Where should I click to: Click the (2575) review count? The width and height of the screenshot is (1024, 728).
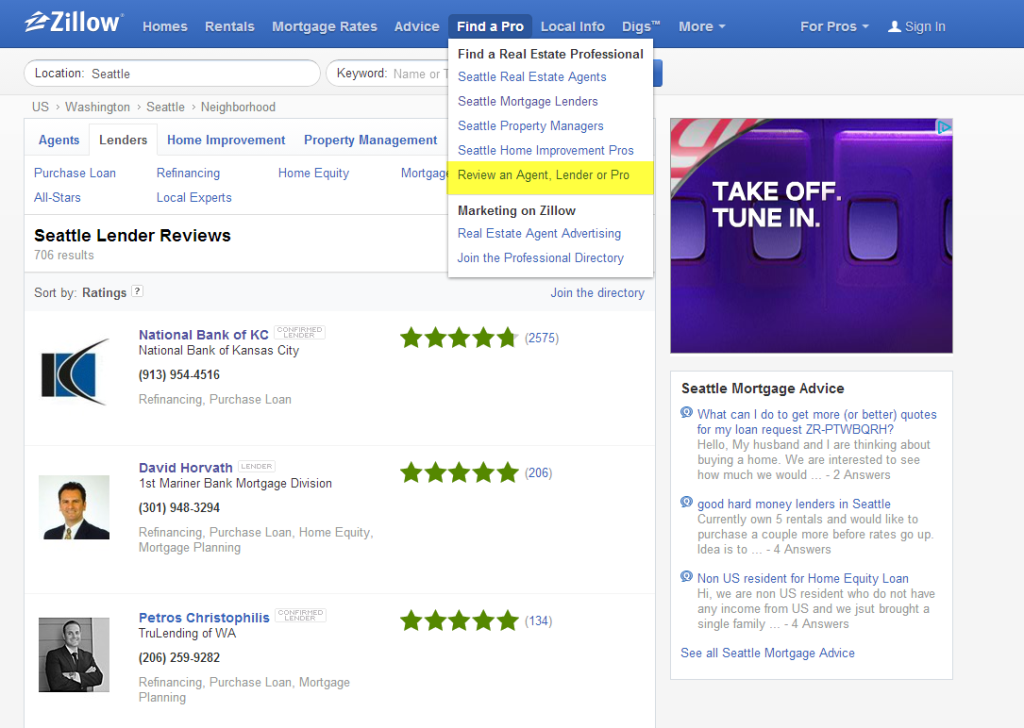(541, 338)
